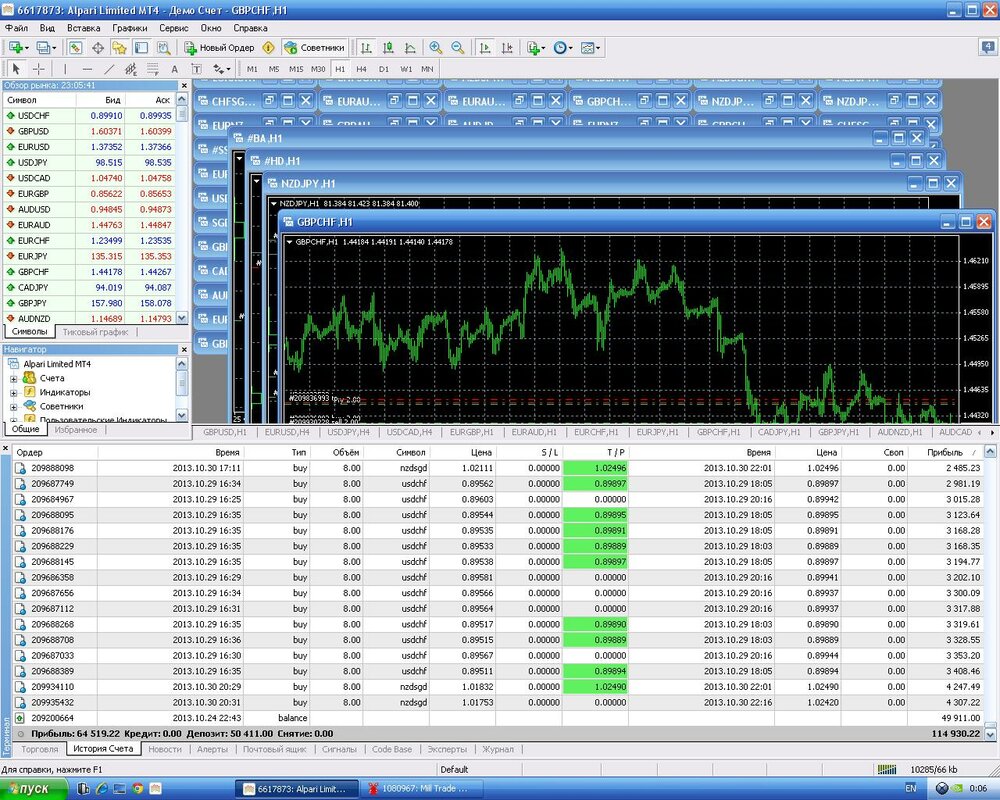Enable the D1 timeframe button
Image resolution: width=1000 pixels, height=800 pixels.
pyautogui.click(x=384, y=69)
